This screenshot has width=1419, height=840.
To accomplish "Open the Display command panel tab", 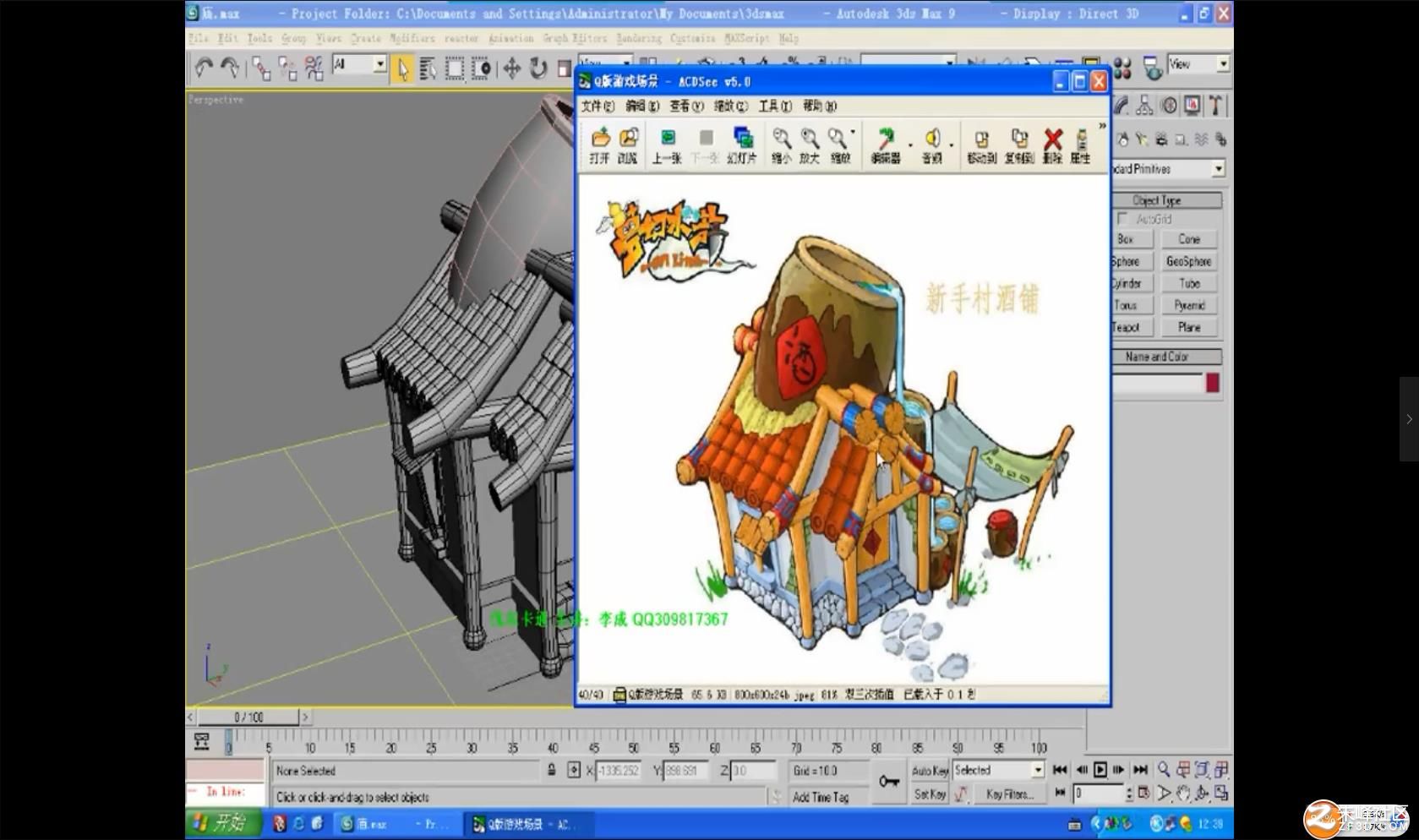I will 1192,106.
